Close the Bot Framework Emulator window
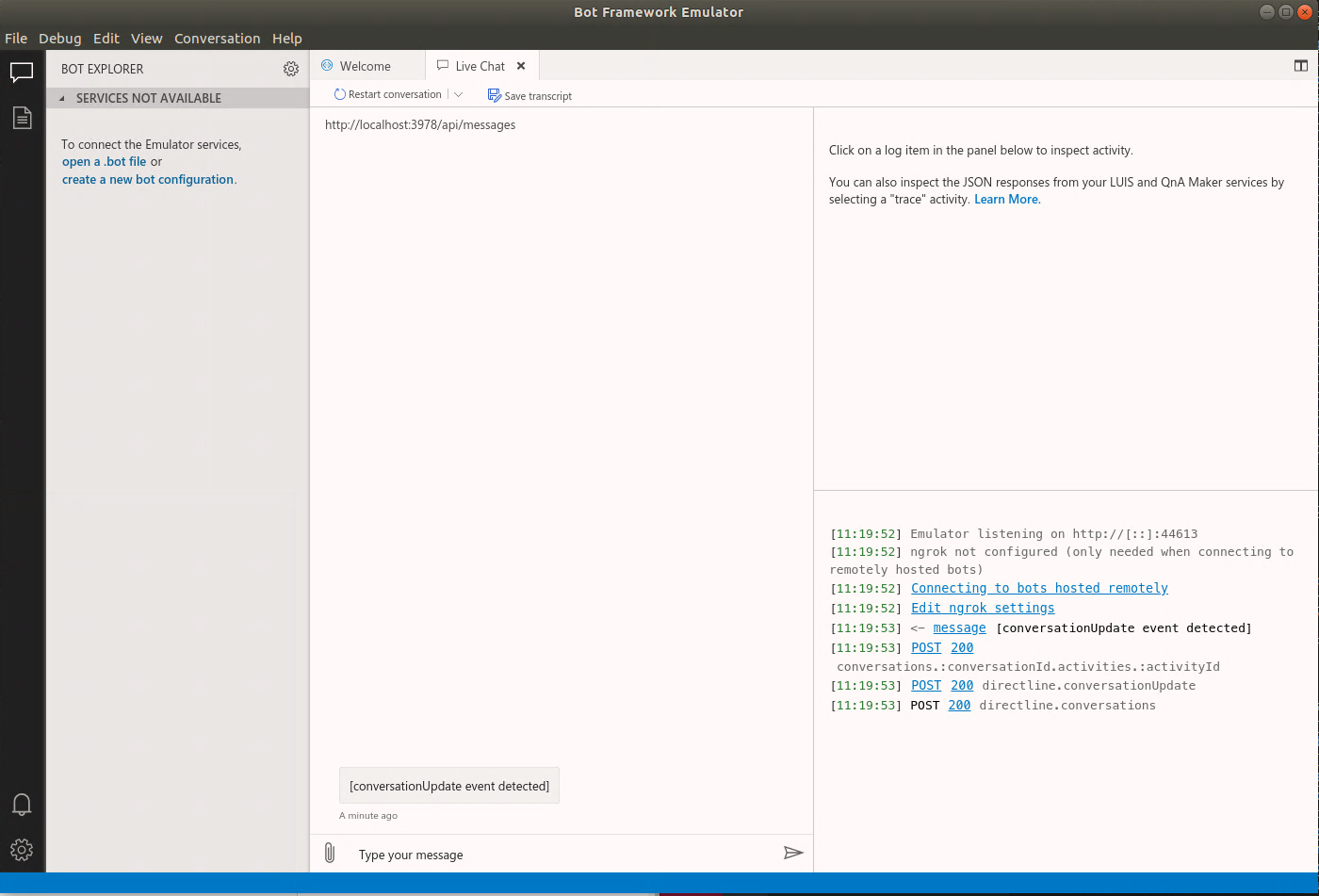Image resolution: width=1319 pixels, height=896 pixels. [1305, 11]
